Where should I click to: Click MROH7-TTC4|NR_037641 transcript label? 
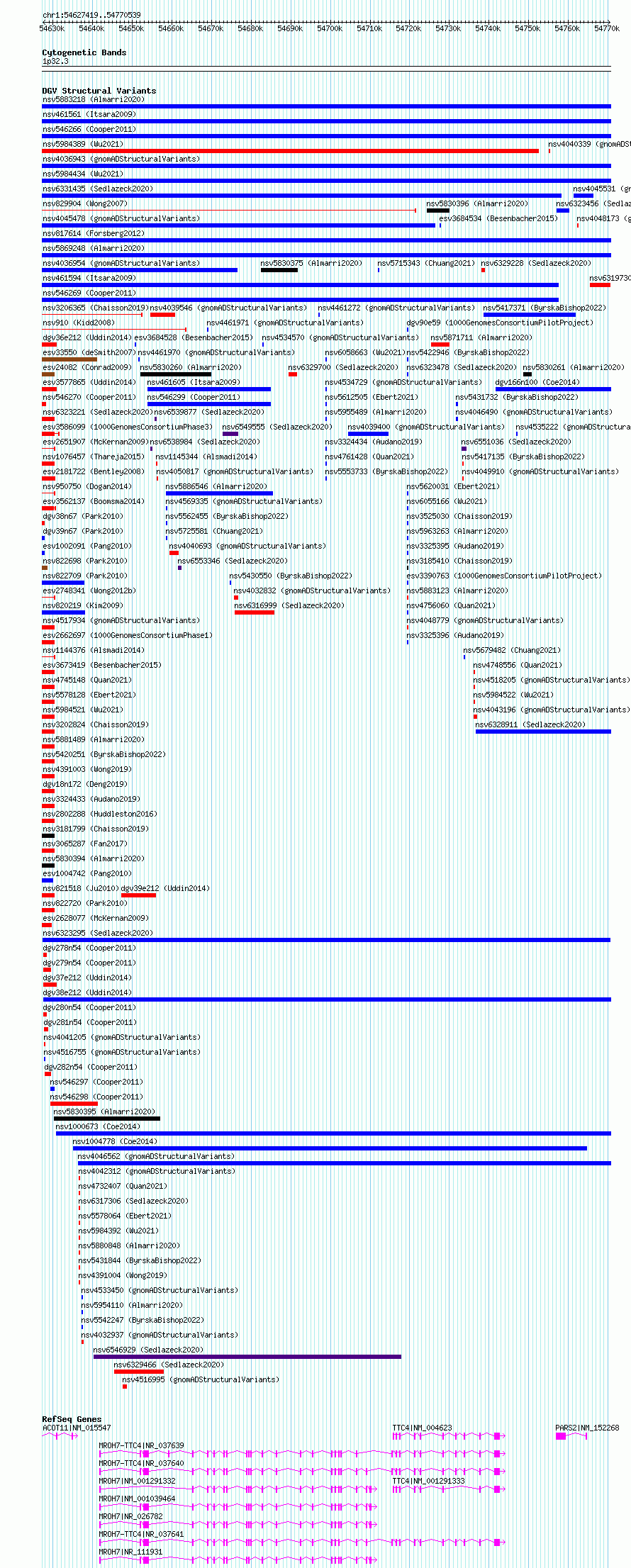pyautogui.click(x=141, y=1534)
